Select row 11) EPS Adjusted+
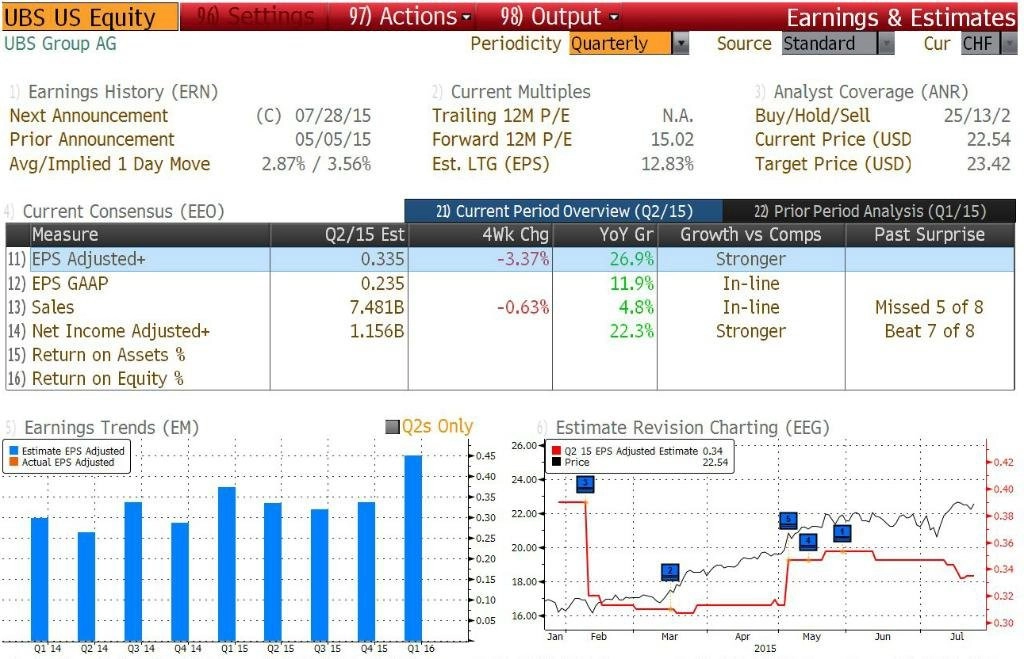Viewport: 1024px width, 659px height. click(510, 259)
